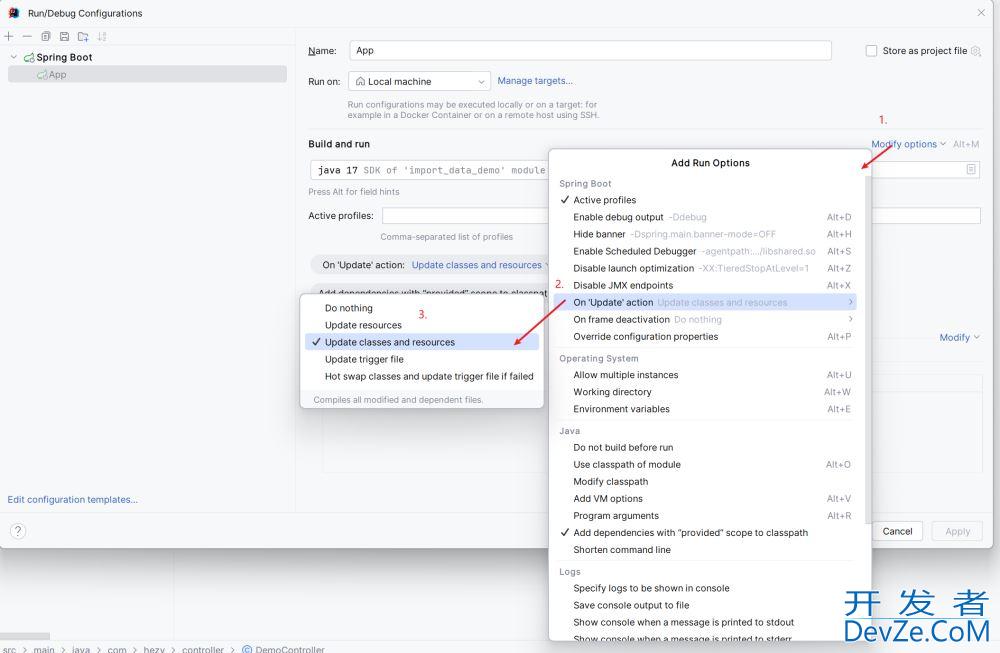The height and width of the screenshot is (653, 1000).
Task: Open the Modify dropdown link
Action: (x=959, y=337)
